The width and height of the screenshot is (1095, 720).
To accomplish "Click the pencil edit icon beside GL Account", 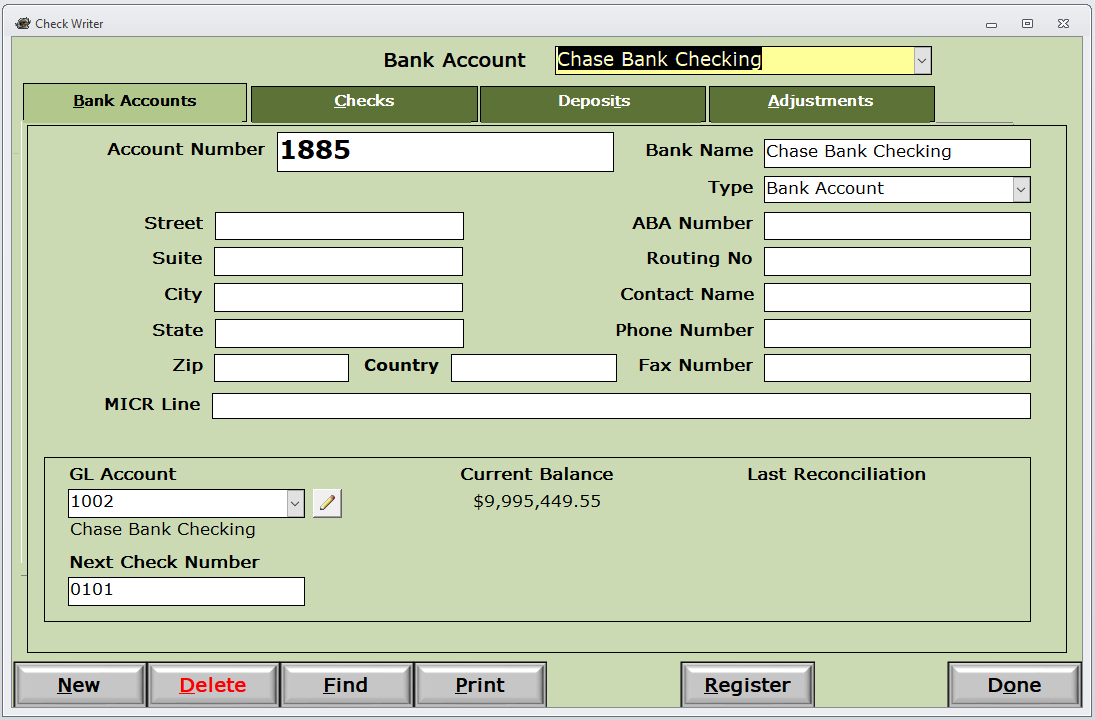I will tap(327, 503).
